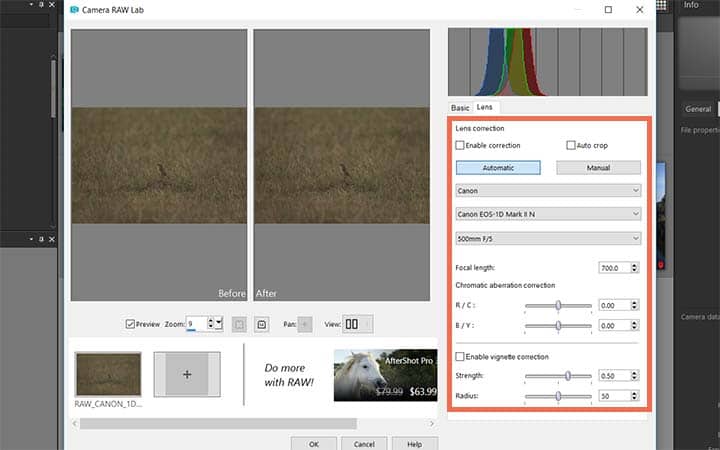
Task: Click the Focal length spinner arrows
Action: (x=635, y=268)
